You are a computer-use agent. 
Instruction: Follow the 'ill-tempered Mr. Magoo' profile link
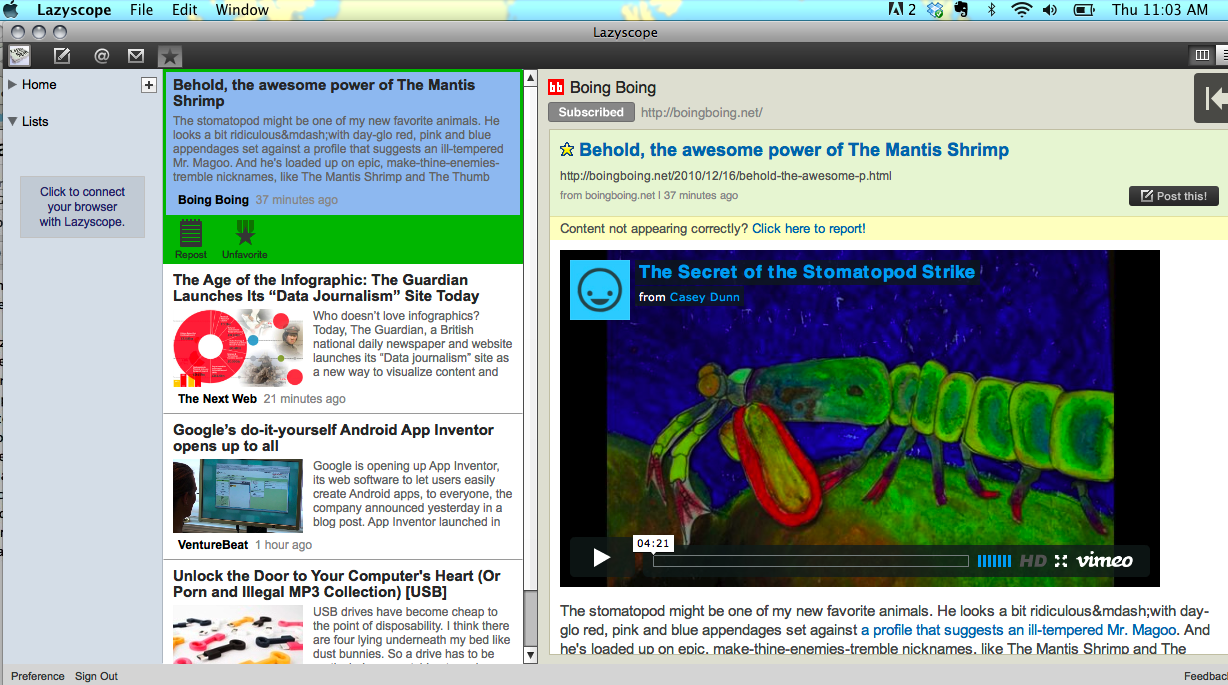pos(1020,630)
